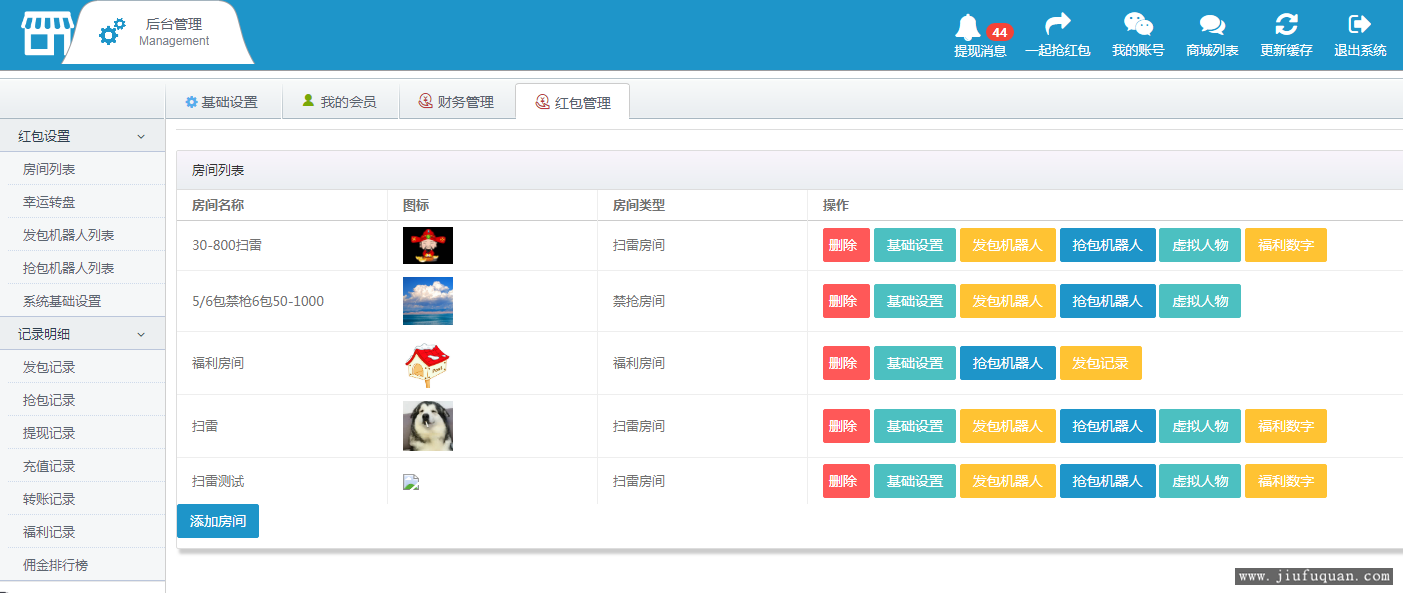The height and width of the screenshot is (593, 1403).
Task: Click the husky dog room thumbnail
Action: tap(428, 426)
